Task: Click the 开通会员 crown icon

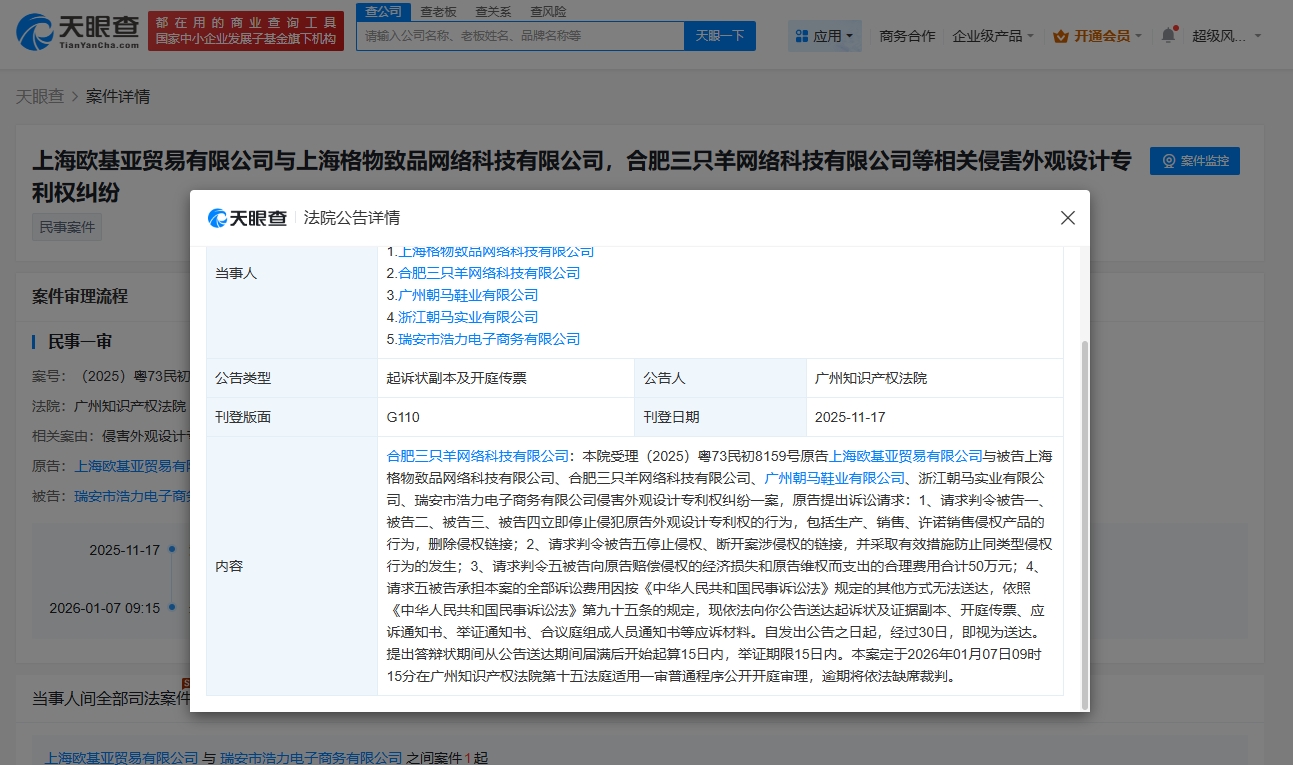Action: point(1061,36)
